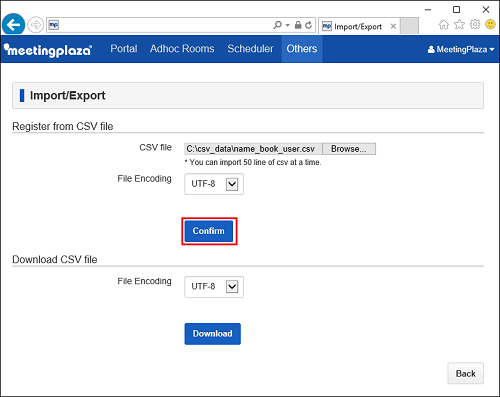
Task: Click the security lock icon
Action: [x=298, y=25]
